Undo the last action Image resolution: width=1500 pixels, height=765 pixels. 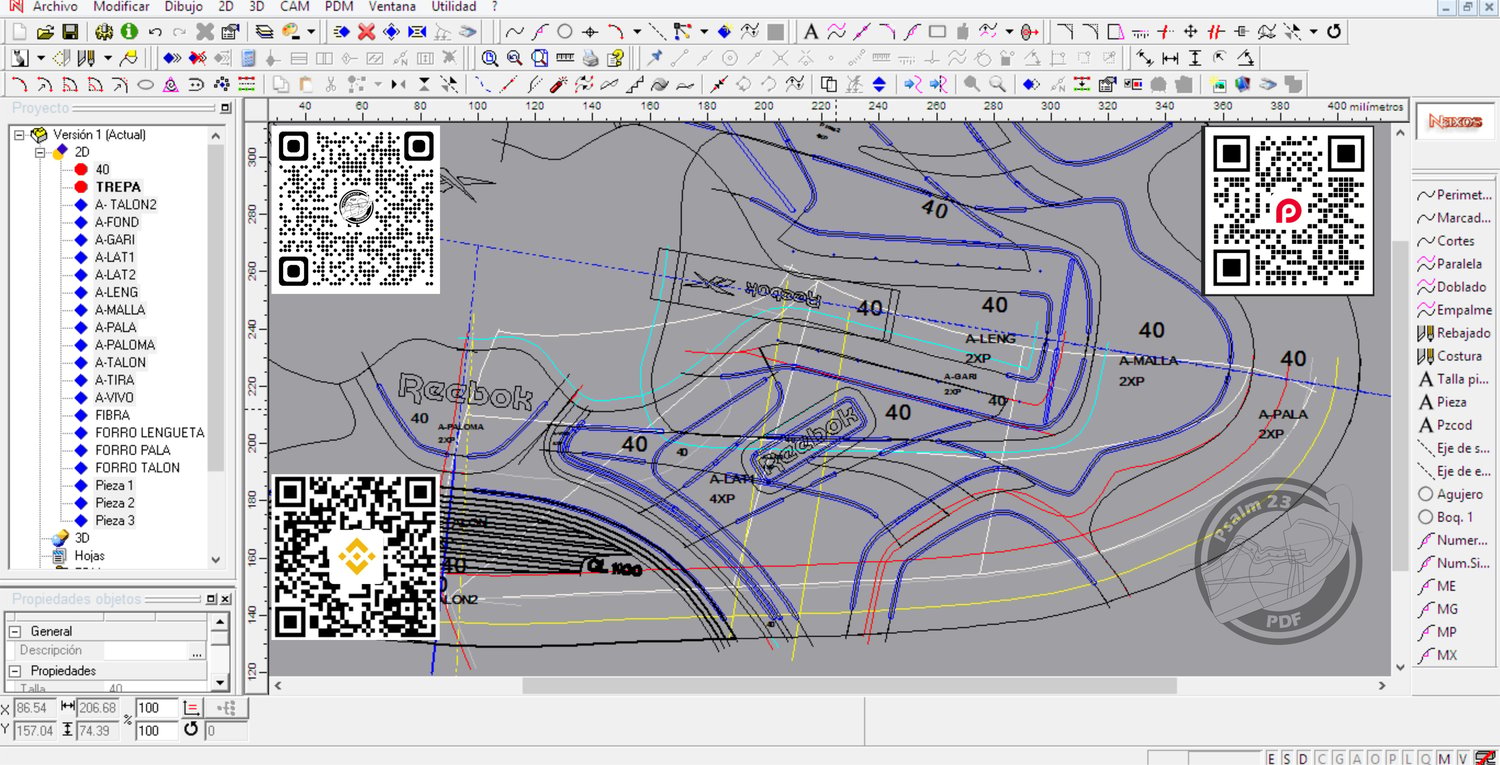[155, 32]
